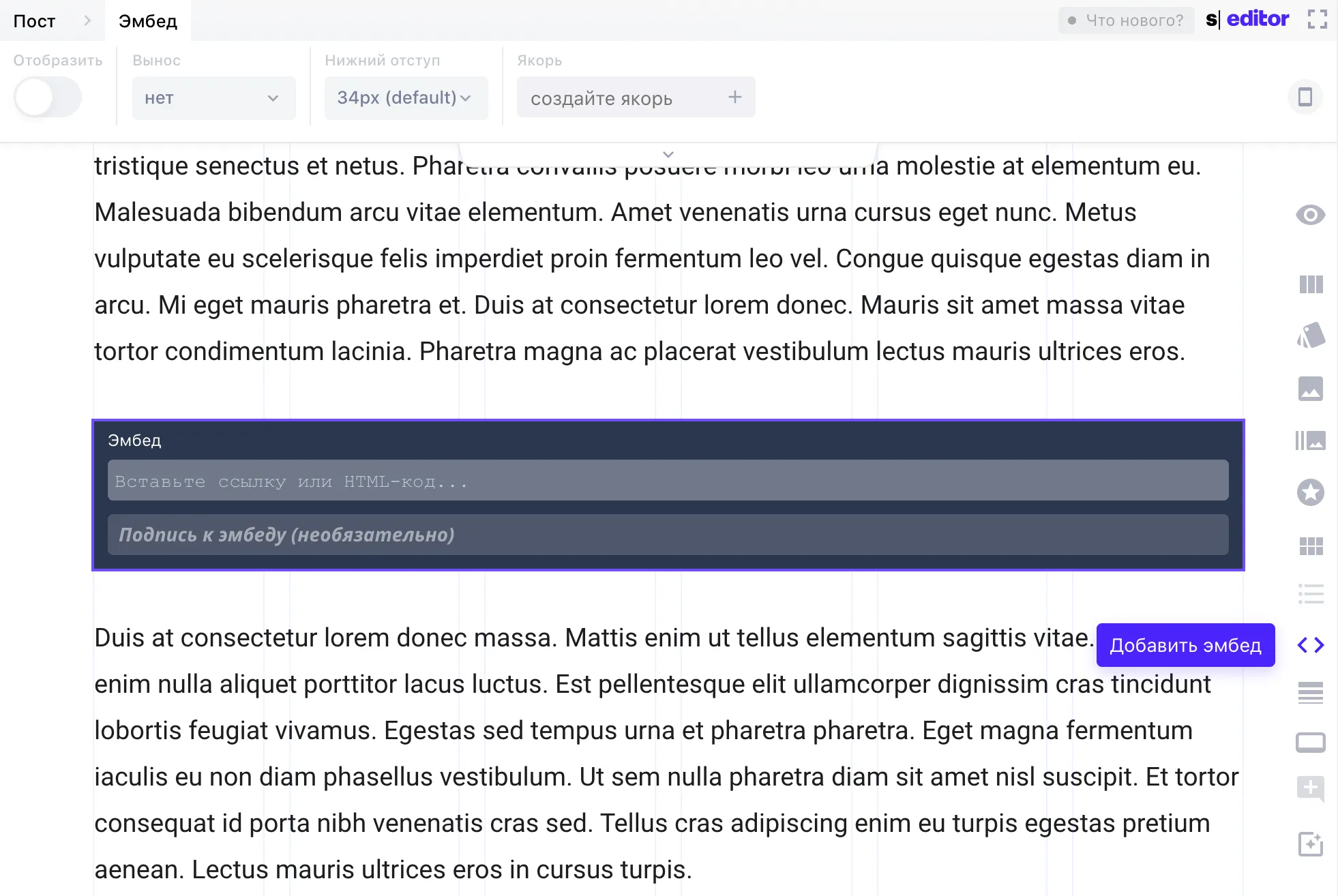The width and height of the screenshot is (1338, 896).
Task: Add the star badge block
Action: pyautogui.click(x=1311, y=492)
